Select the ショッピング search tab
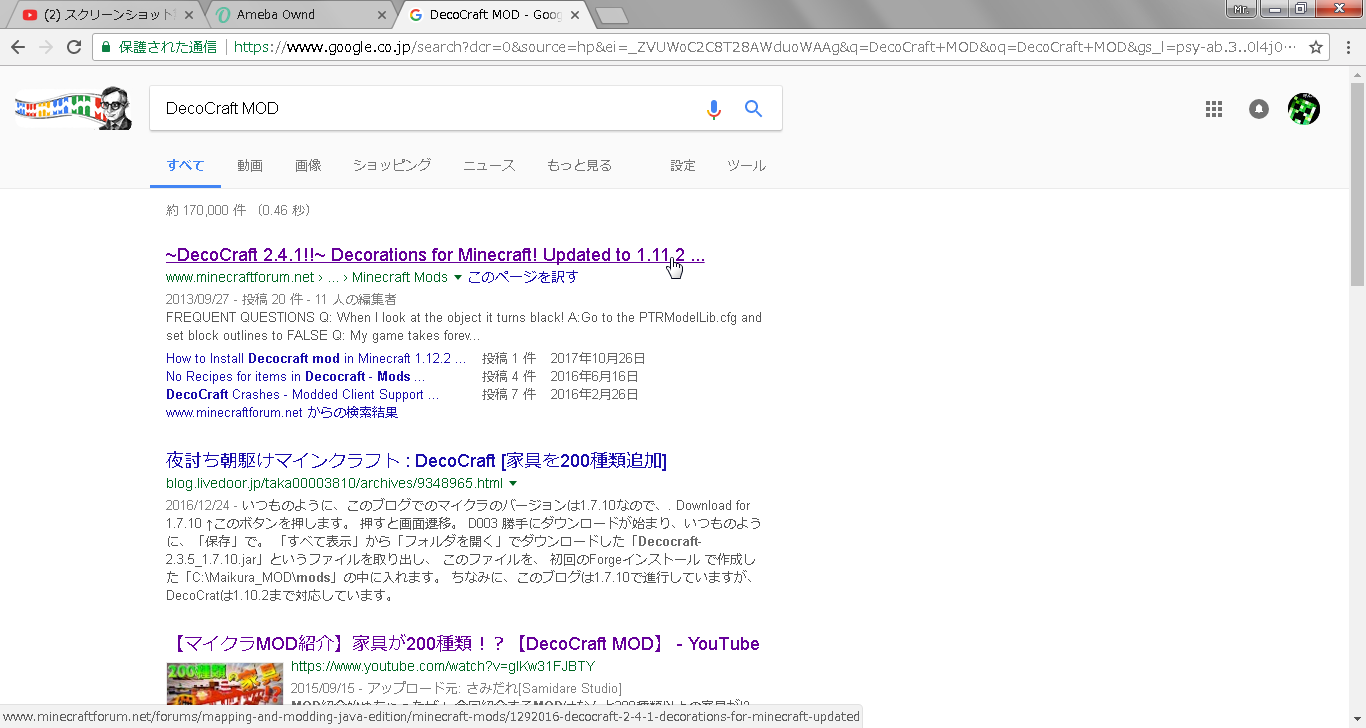The height and width of the screenshot is (728, 1366). coord(392,166)
